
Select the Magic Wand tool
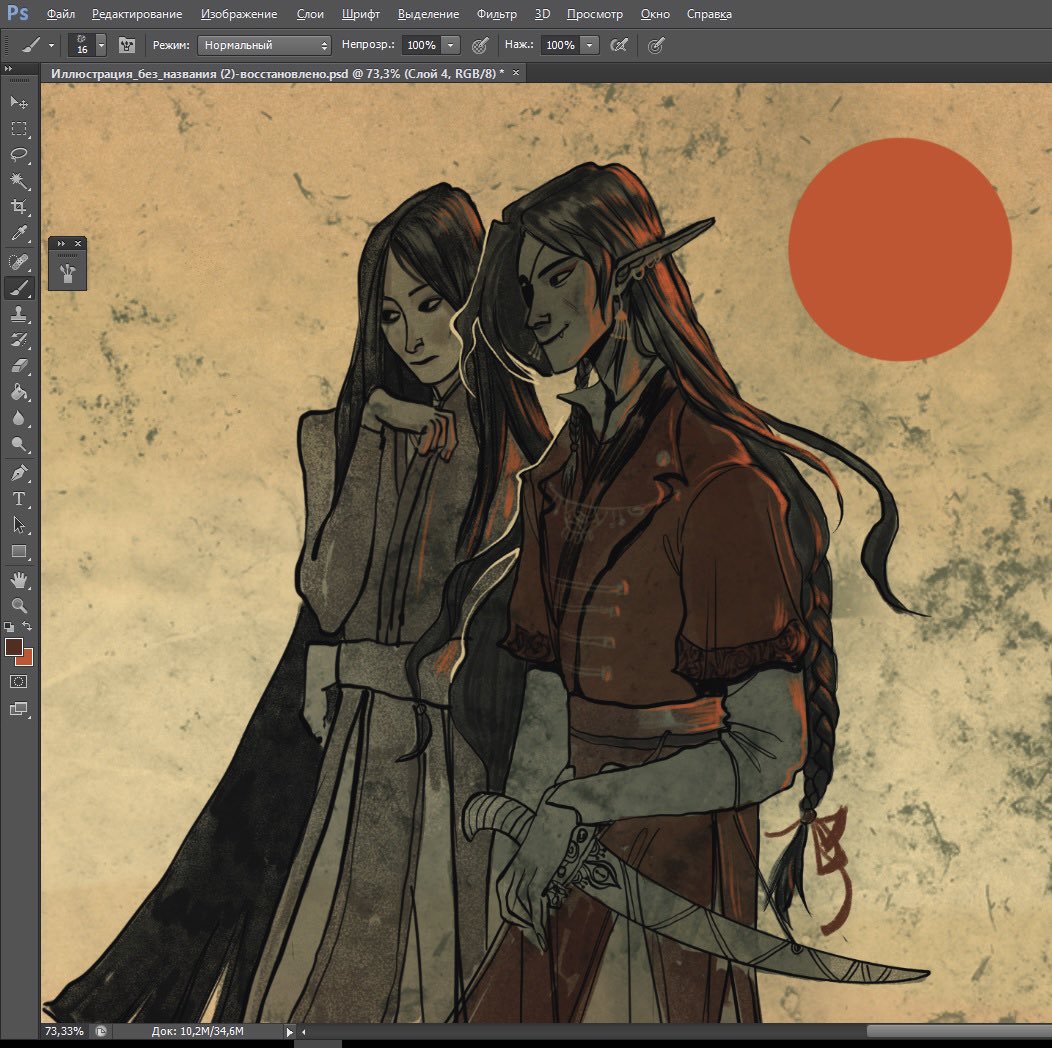tap(19, 180)
